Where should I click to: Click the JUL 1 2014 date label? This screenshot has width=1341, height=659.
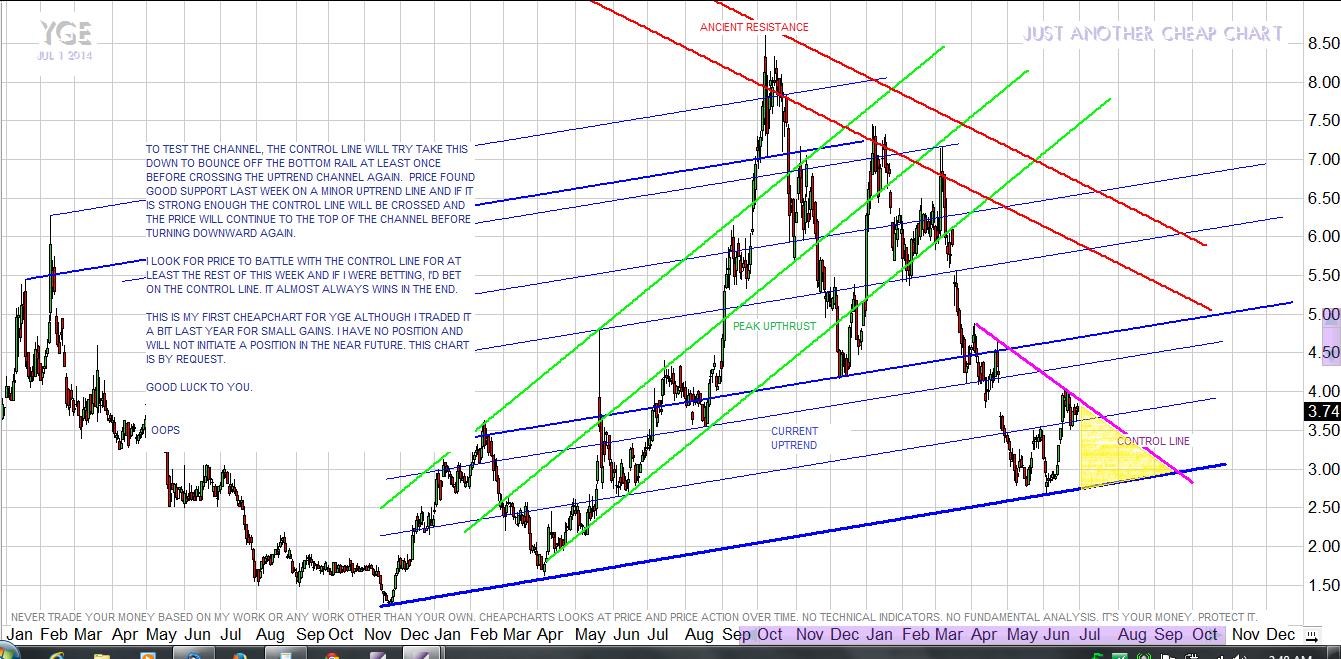pyautogui.click(x=65, y=56)
